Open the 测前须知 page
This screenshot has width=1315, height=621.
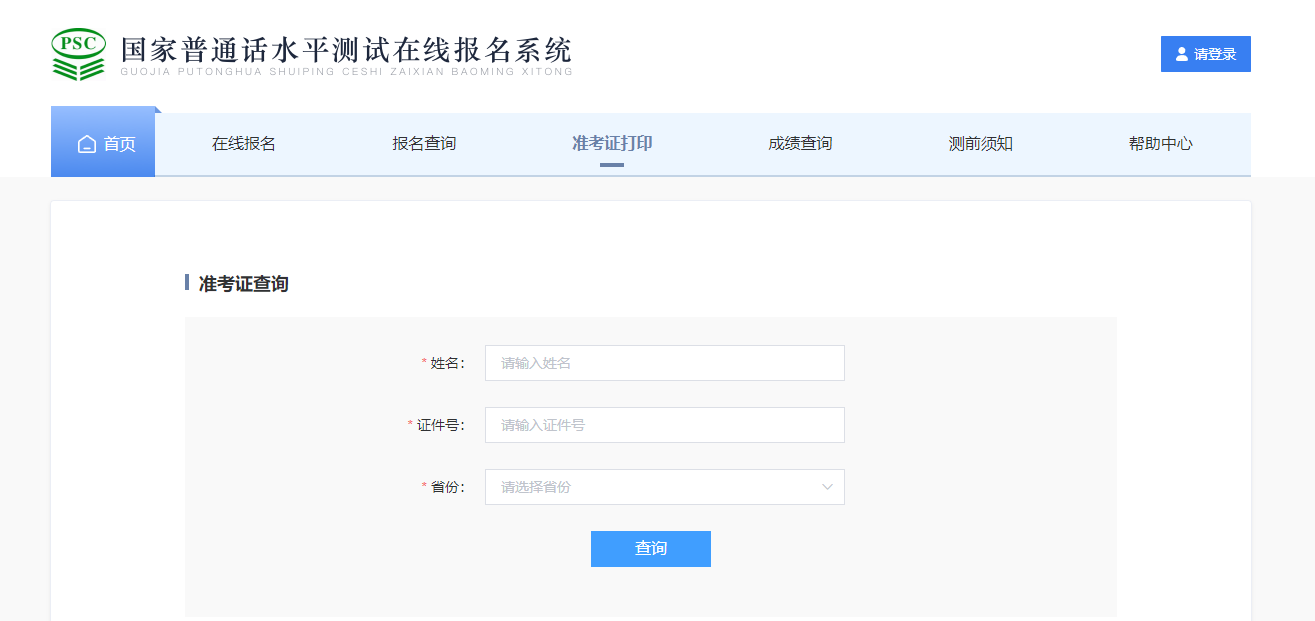[980, 143]
